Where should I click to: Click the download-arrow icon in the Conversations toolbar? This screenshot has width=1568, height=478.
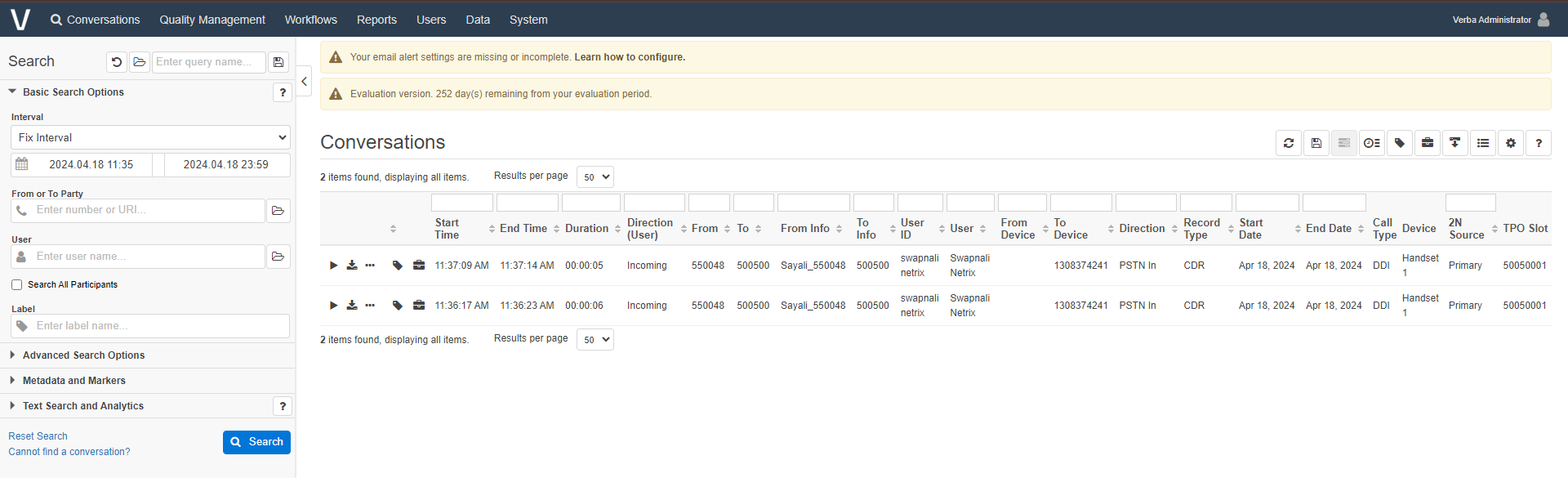pyautogui.click(x=1455, y=143)
